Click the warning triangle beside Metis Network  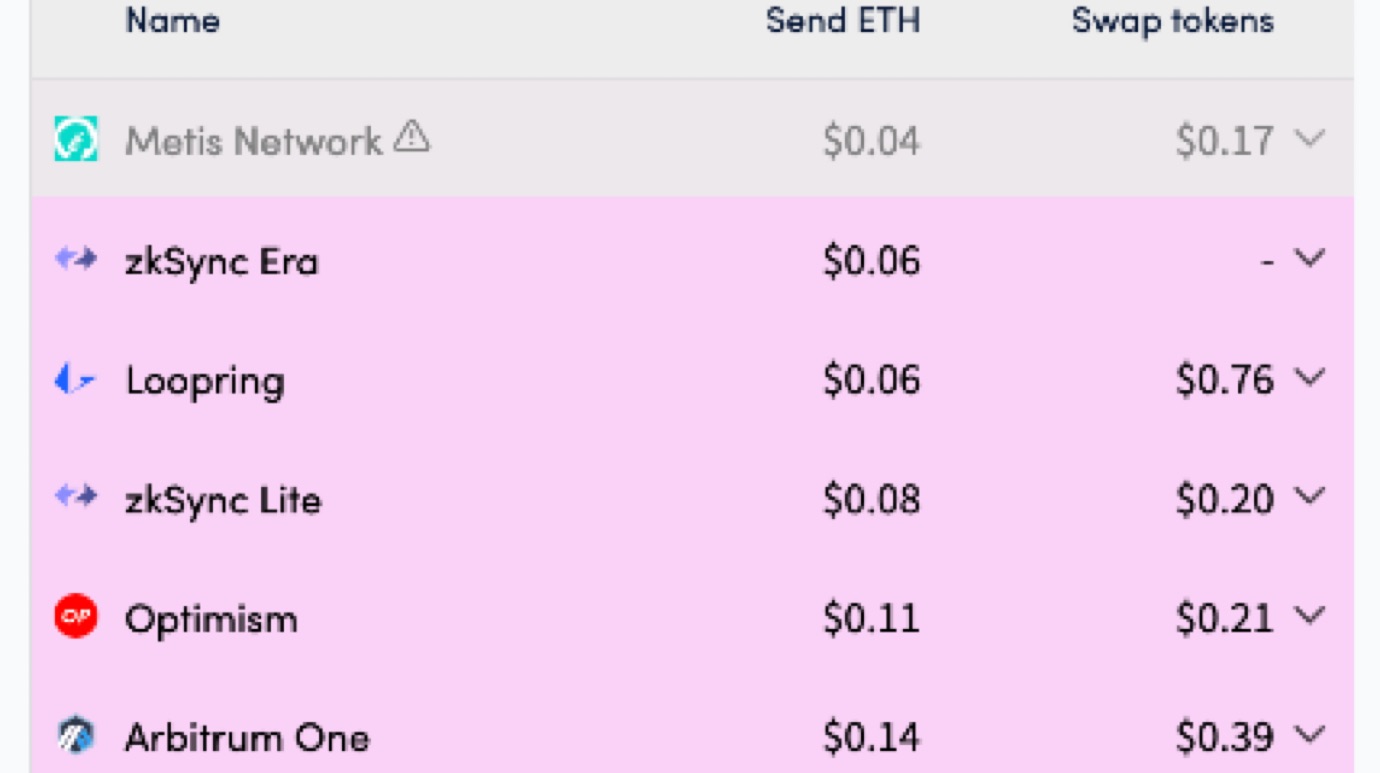(411, 136)
